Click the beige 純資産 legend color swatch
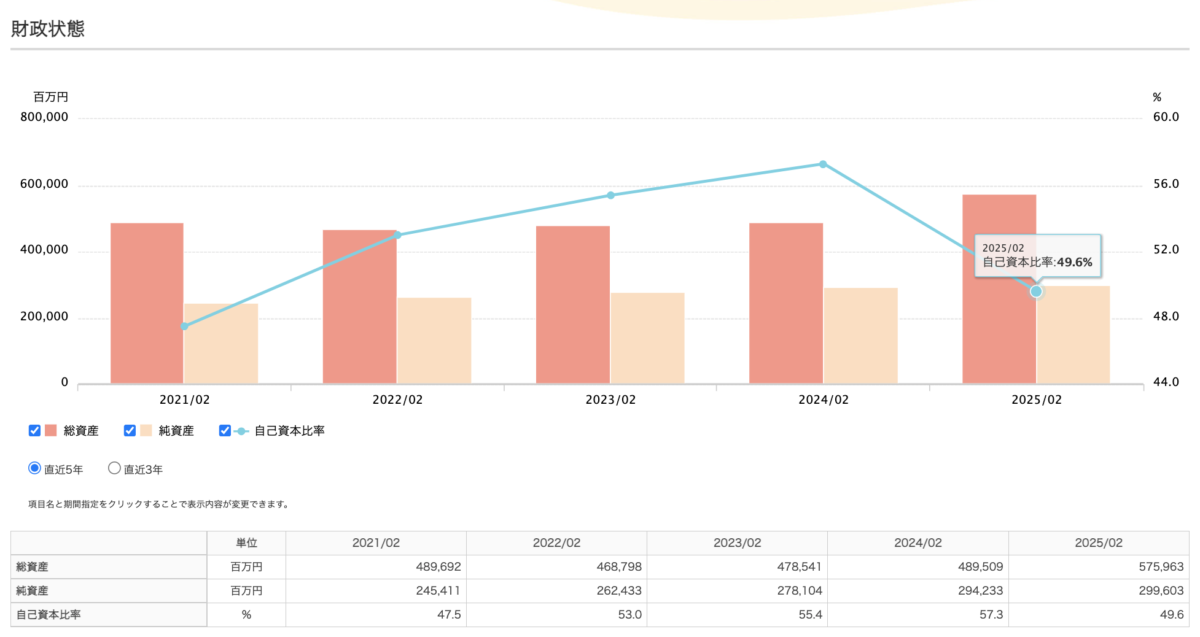This screenshot has height=637, width=1200. (146, 431)
